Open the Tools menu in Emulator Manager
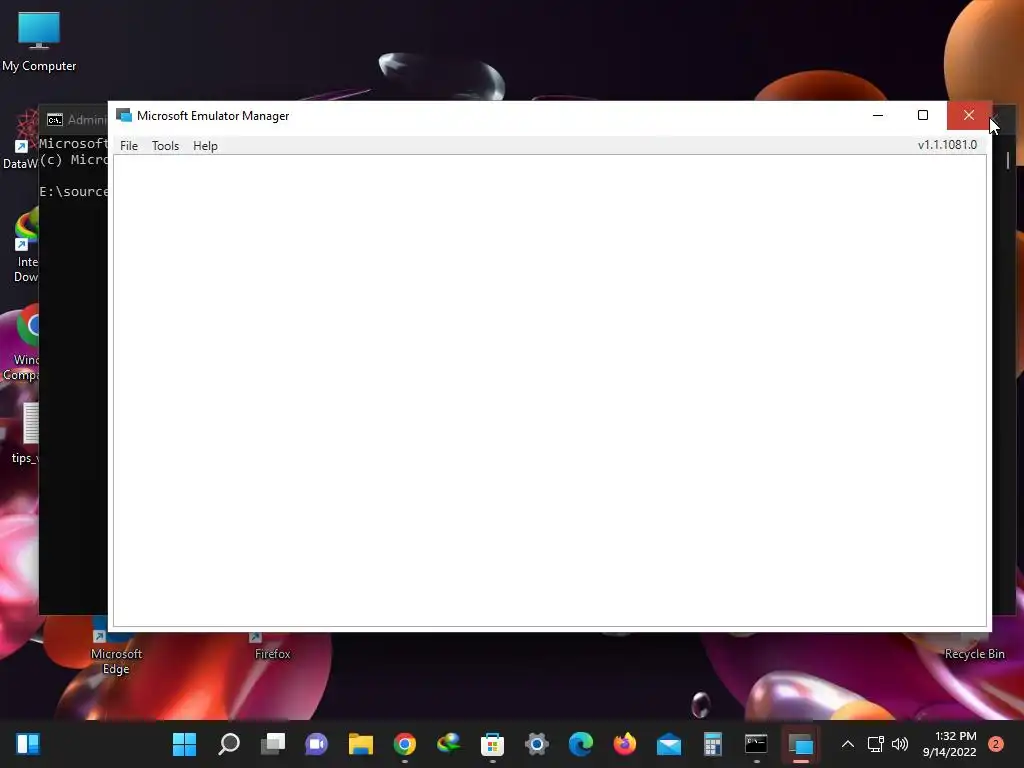Screen dimensions: 1024x768 click(165, 146)
